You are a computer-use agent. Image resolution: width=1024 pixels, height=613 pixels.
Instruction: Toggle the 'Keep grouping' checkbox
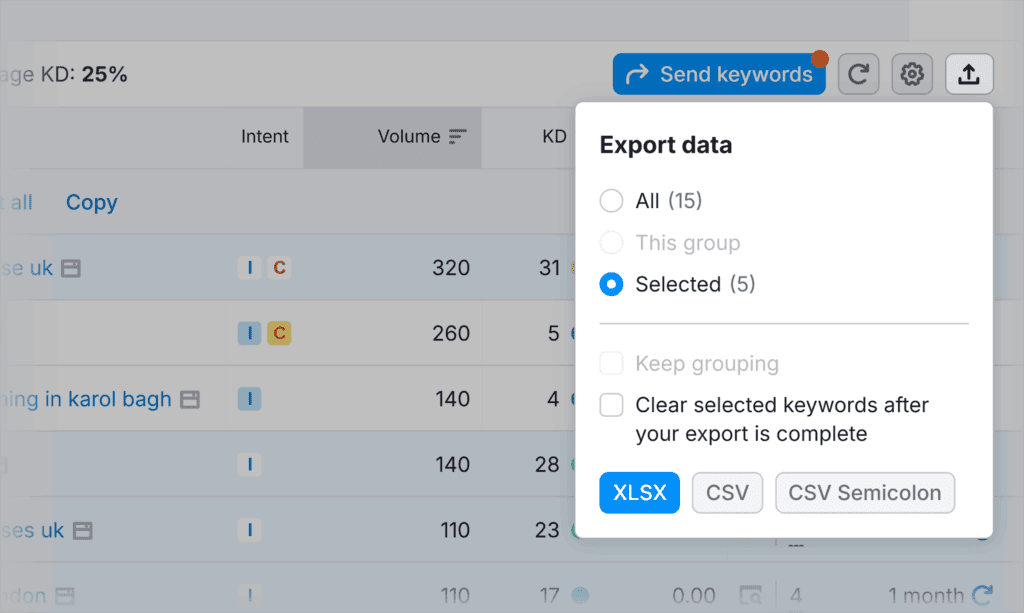coord(611,363)
